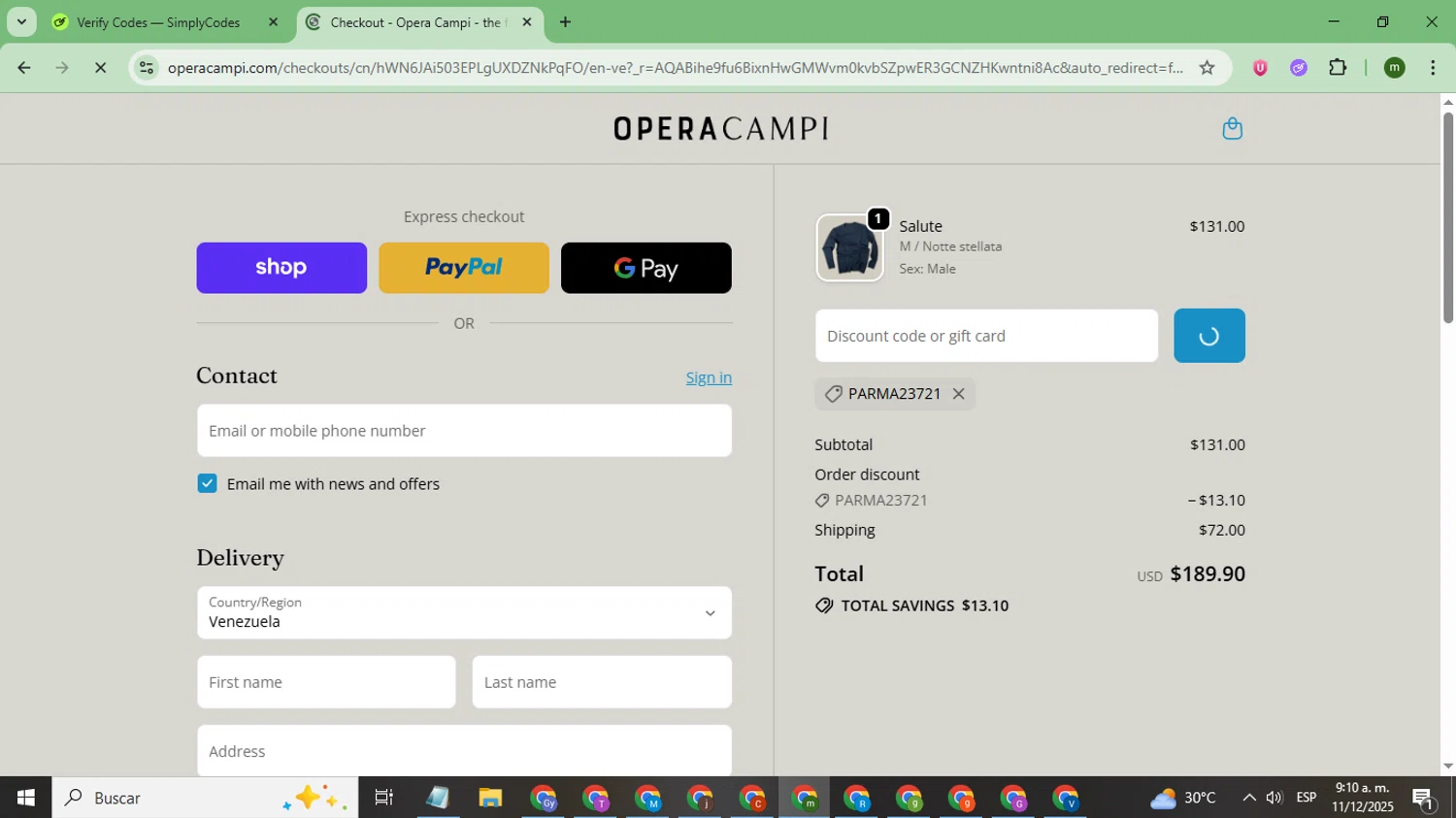This screenshot has height=818, width=1456.
Task: Show hidden system tray icons
Action: click(1248, 798)
